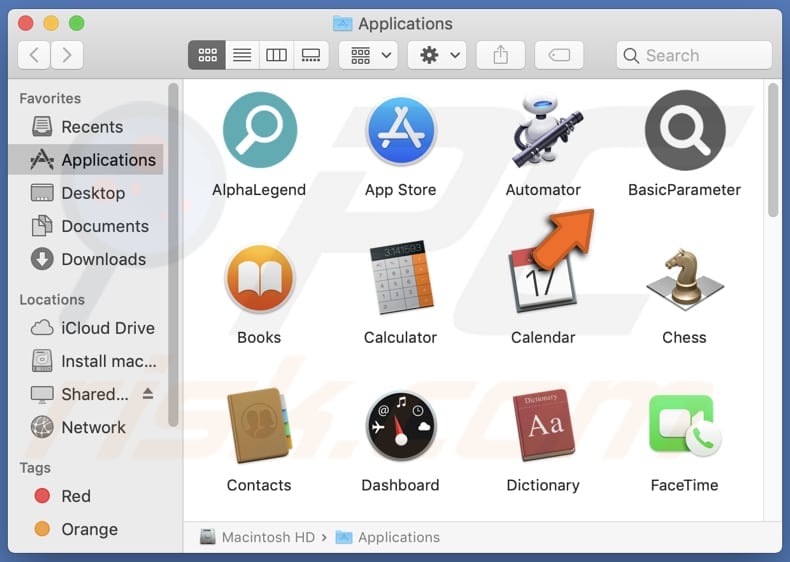Click the Dictionary name label
790x562 pixels.
[x=543, y=485]
